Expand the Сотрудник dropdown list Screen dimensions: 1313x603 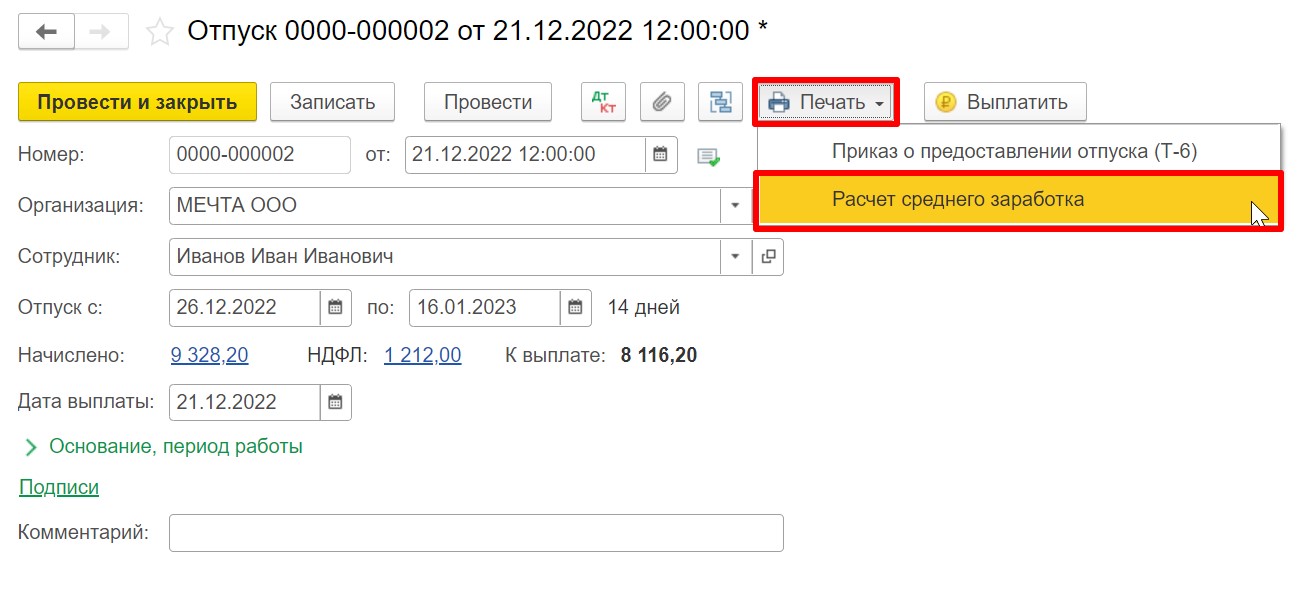click(735, 256)
